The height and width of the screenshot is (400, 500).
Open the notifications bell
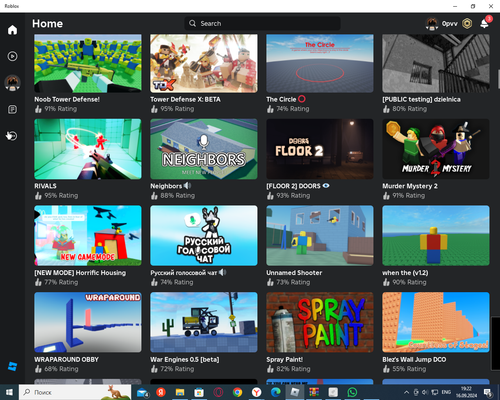pos(484,23)
